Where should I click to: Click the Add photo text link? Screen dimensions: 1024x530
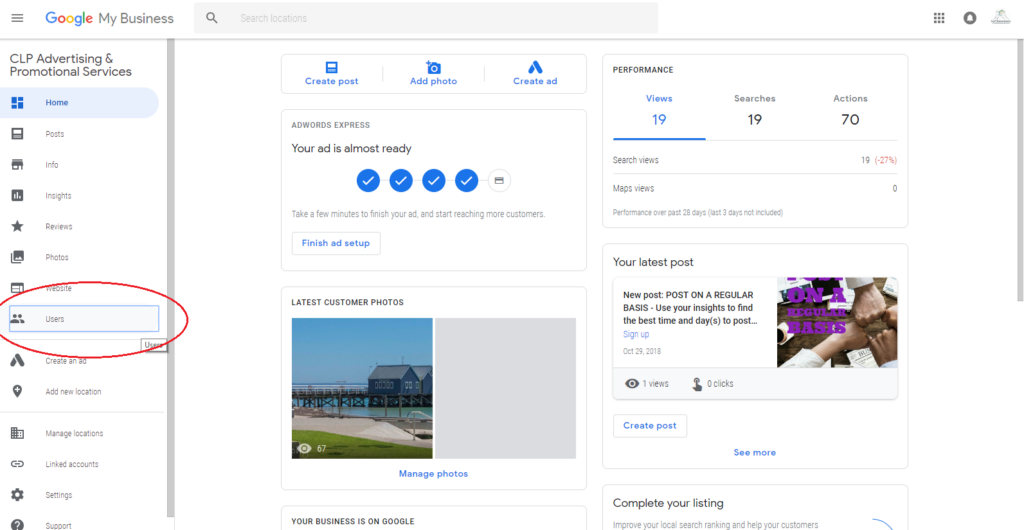(x=434, y=82)
